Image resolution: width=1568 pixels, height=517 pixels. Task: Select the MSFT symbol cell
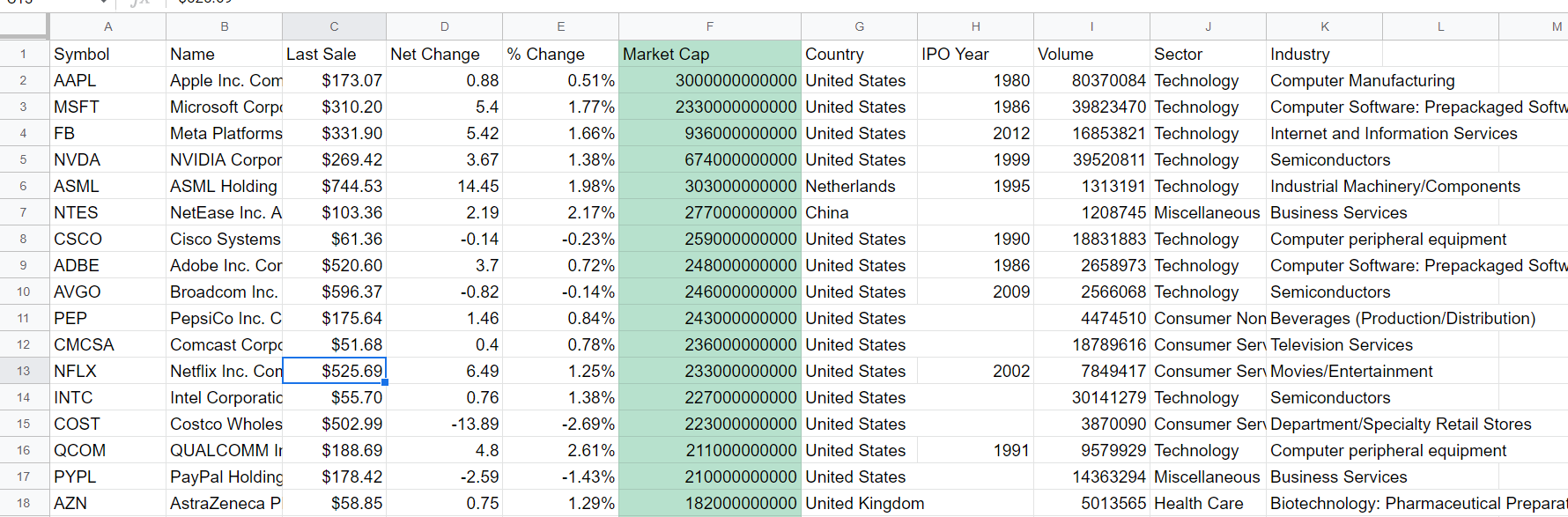108,107
